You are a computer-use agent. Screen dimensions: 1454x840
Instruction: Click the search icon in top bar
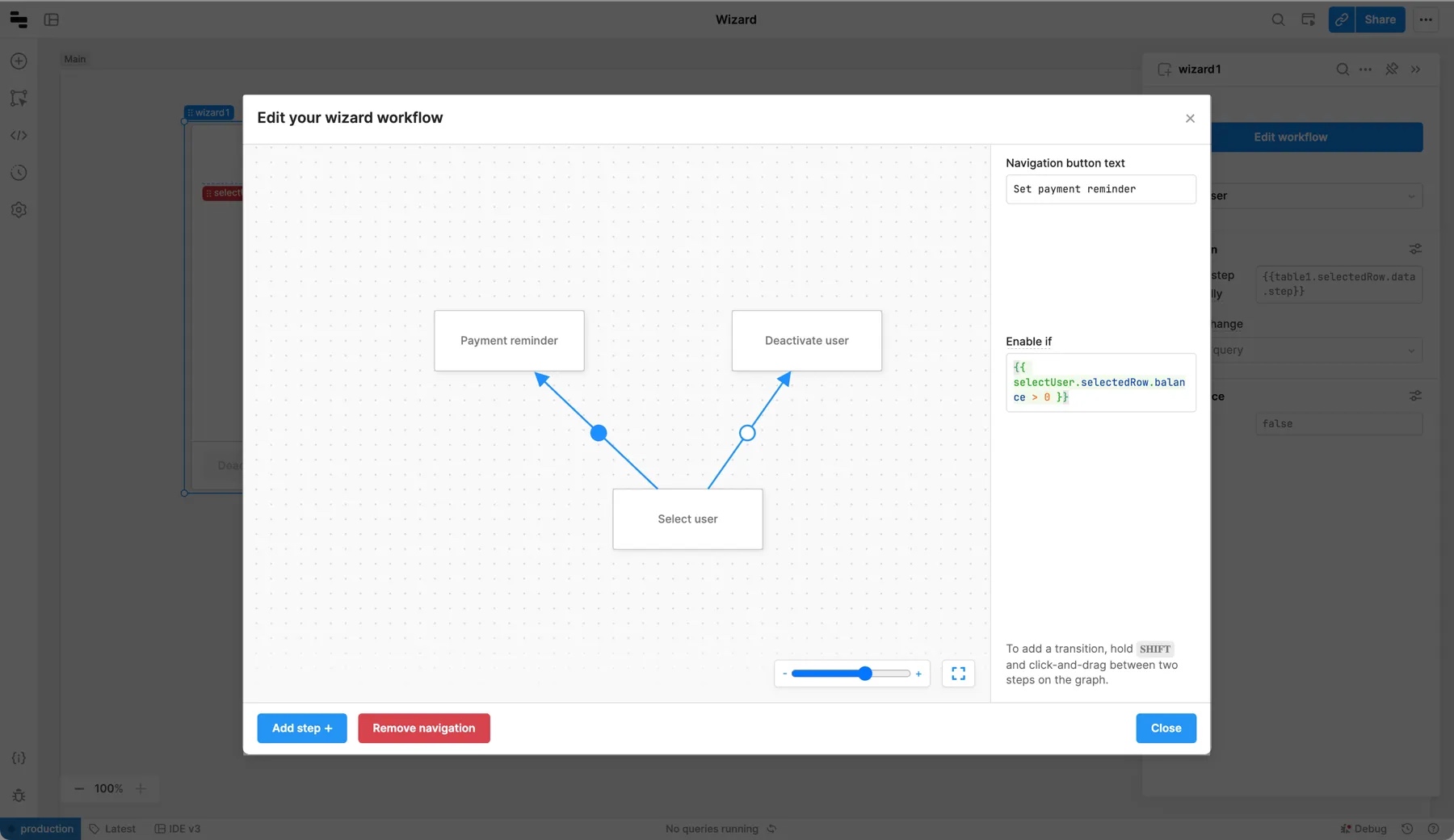coord(1278,19)
